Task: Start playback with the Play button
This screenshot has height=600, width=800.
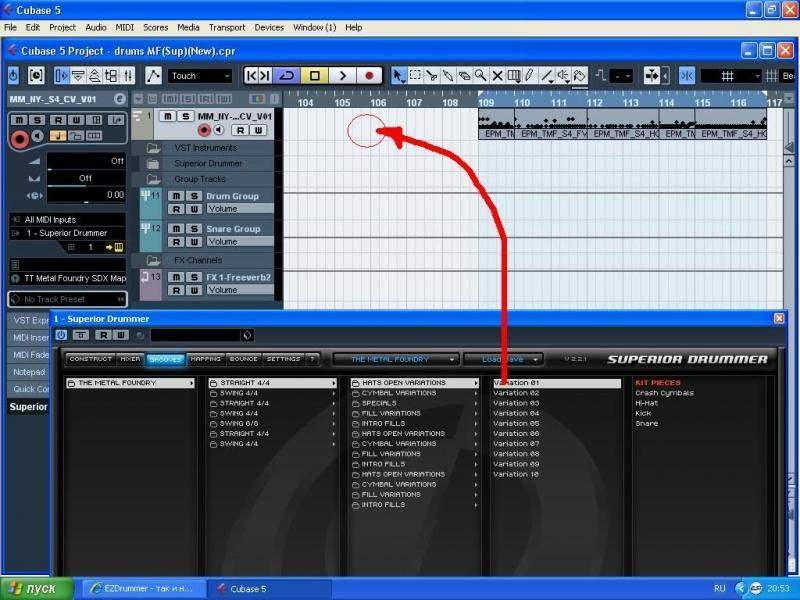Action: pos(342,76)
